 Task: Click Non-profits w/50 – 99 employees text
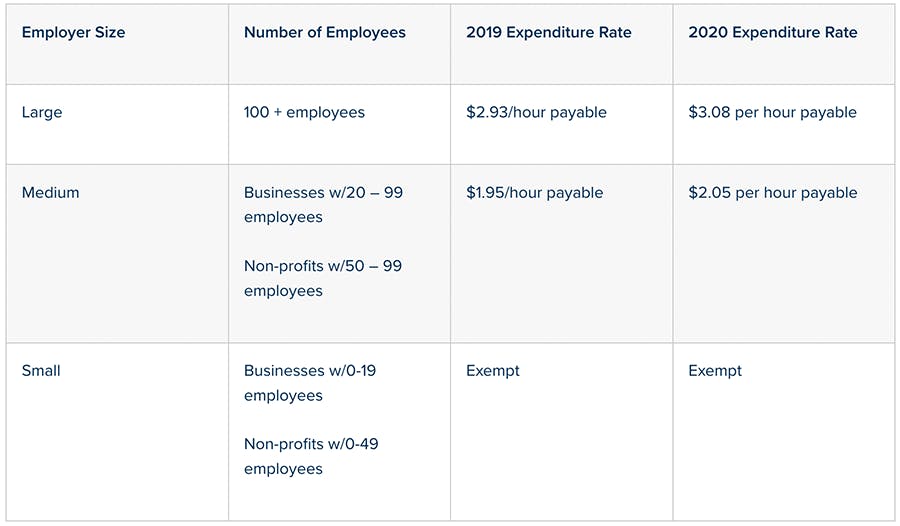tap(323, 278)
